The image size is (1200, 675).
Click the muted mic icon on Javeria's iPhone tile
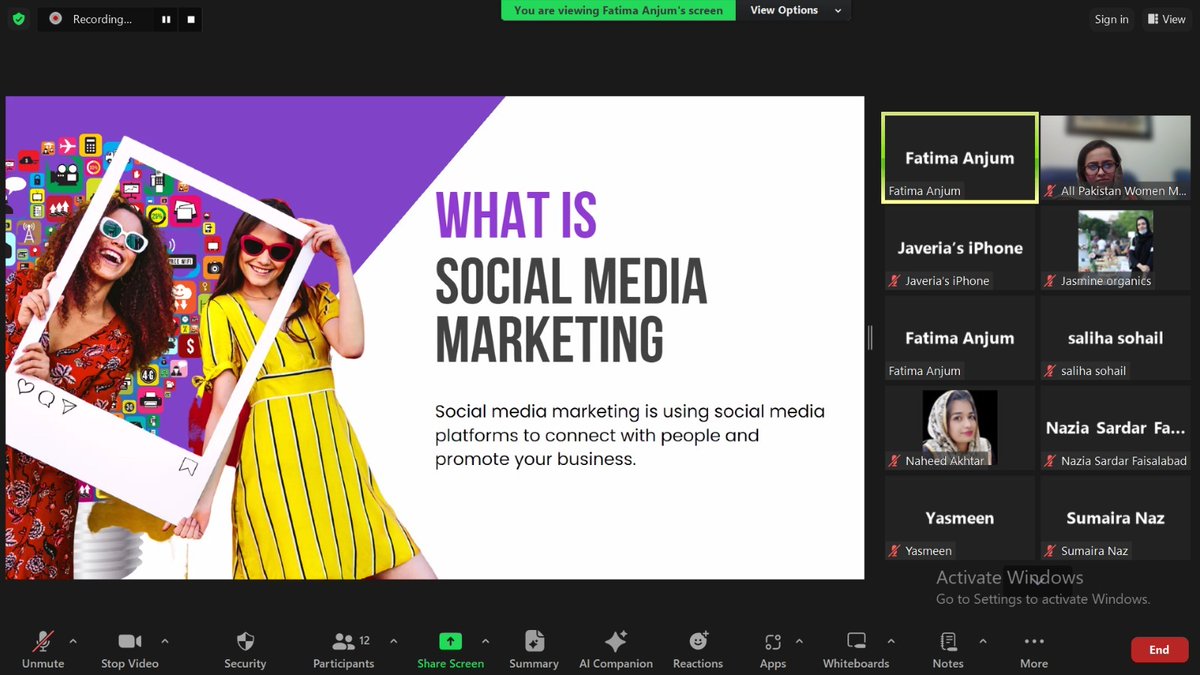point(895,281)
